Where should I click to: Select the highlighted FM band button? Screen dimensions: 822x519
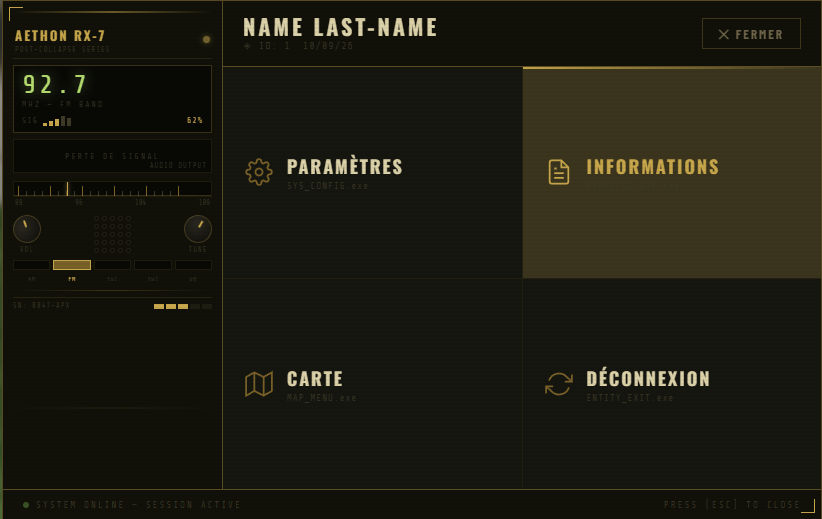click(72, 265)
